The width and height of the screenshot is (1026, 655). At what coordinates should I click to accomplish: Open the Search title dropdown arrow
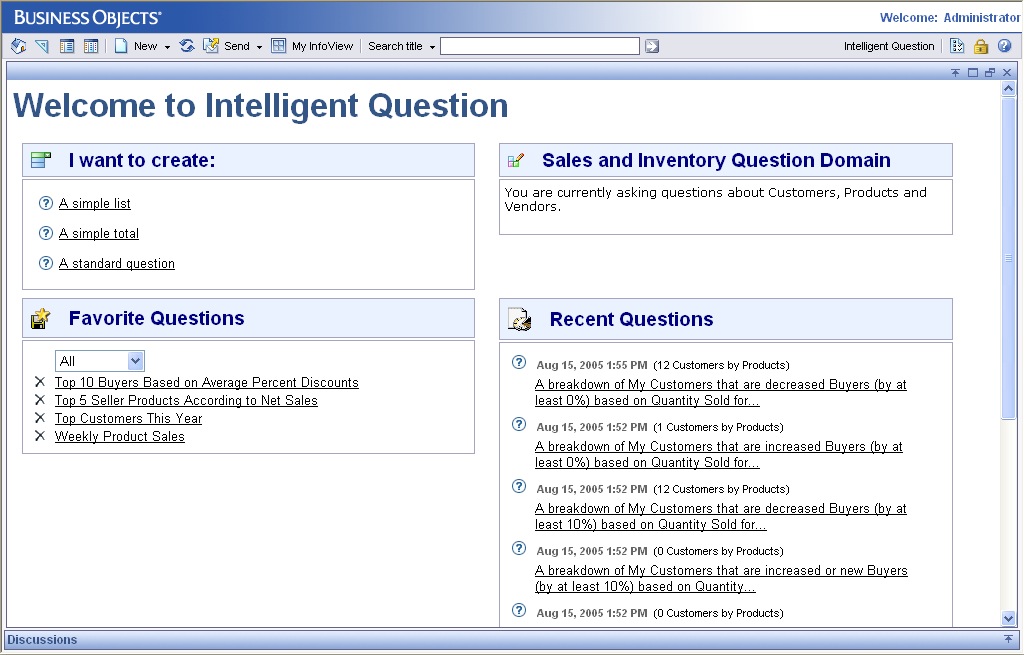click(x=432, y=47)
